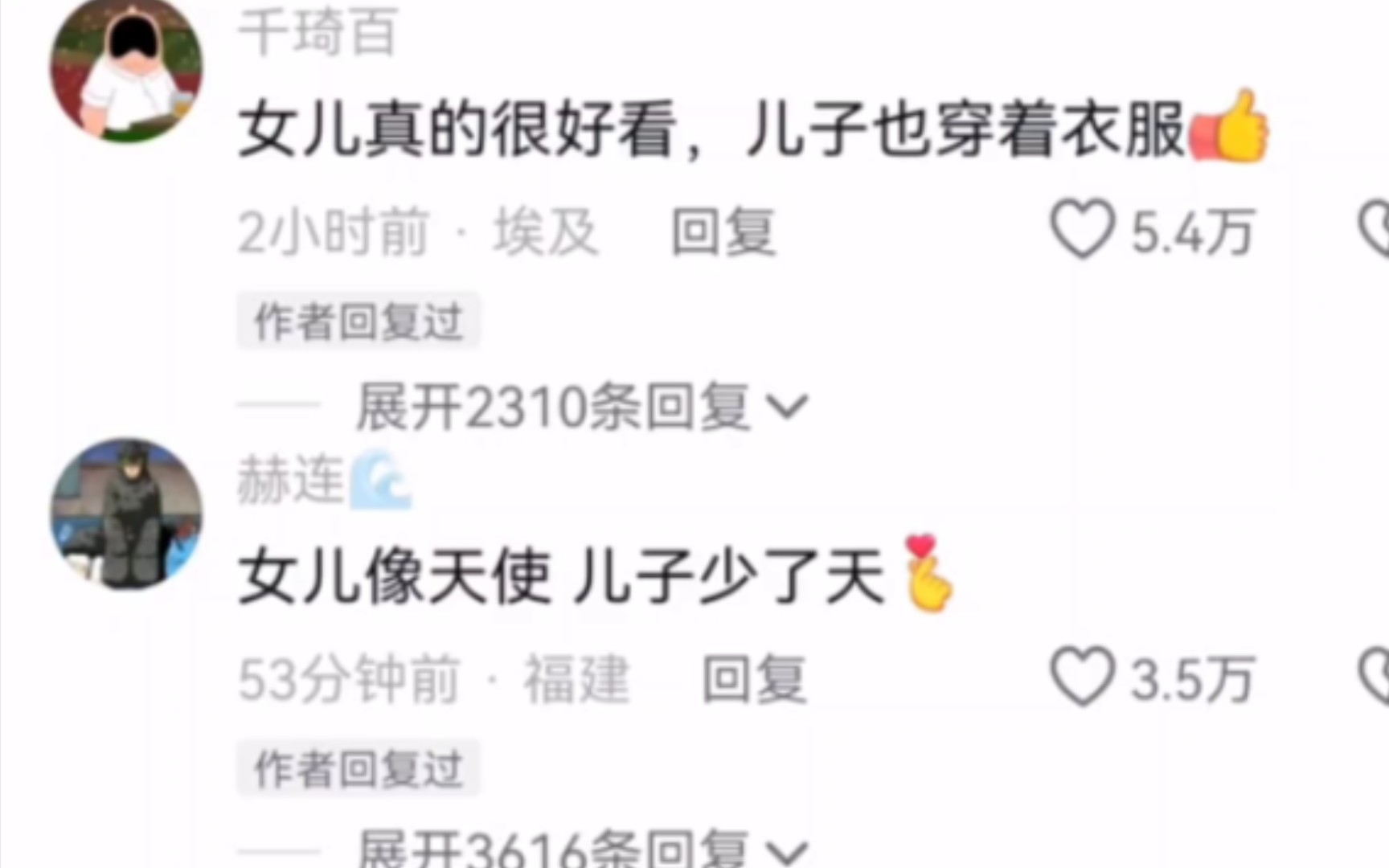Tap the finger-heart emoji in second comment
Viewport: 1389px width, 868px height.
(928, 574)
